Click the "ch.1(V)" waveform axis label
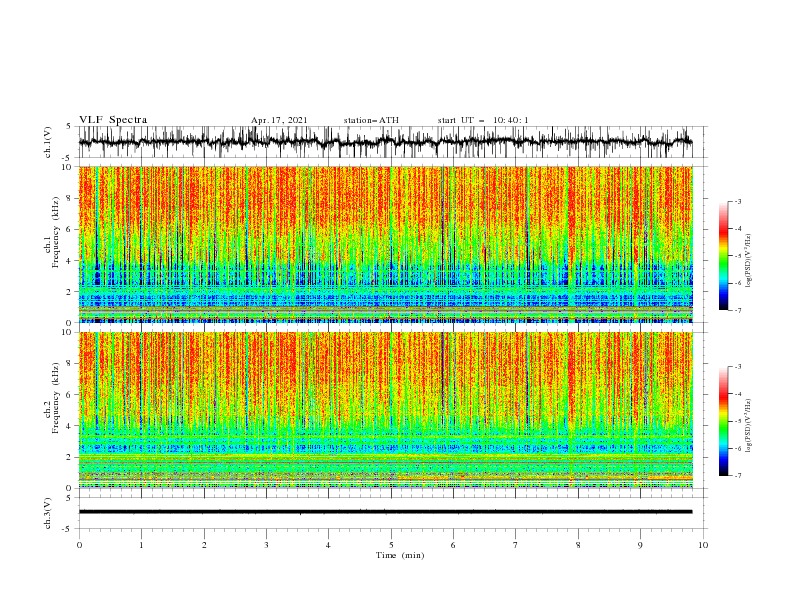Screen dimensions: 792x612 coord(48,142)
